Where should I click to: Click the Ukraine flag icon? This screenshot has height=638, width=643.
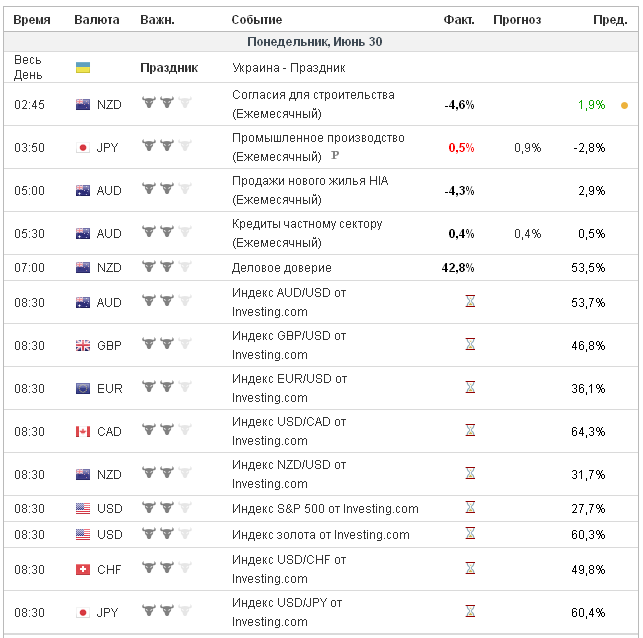[83, 67]
